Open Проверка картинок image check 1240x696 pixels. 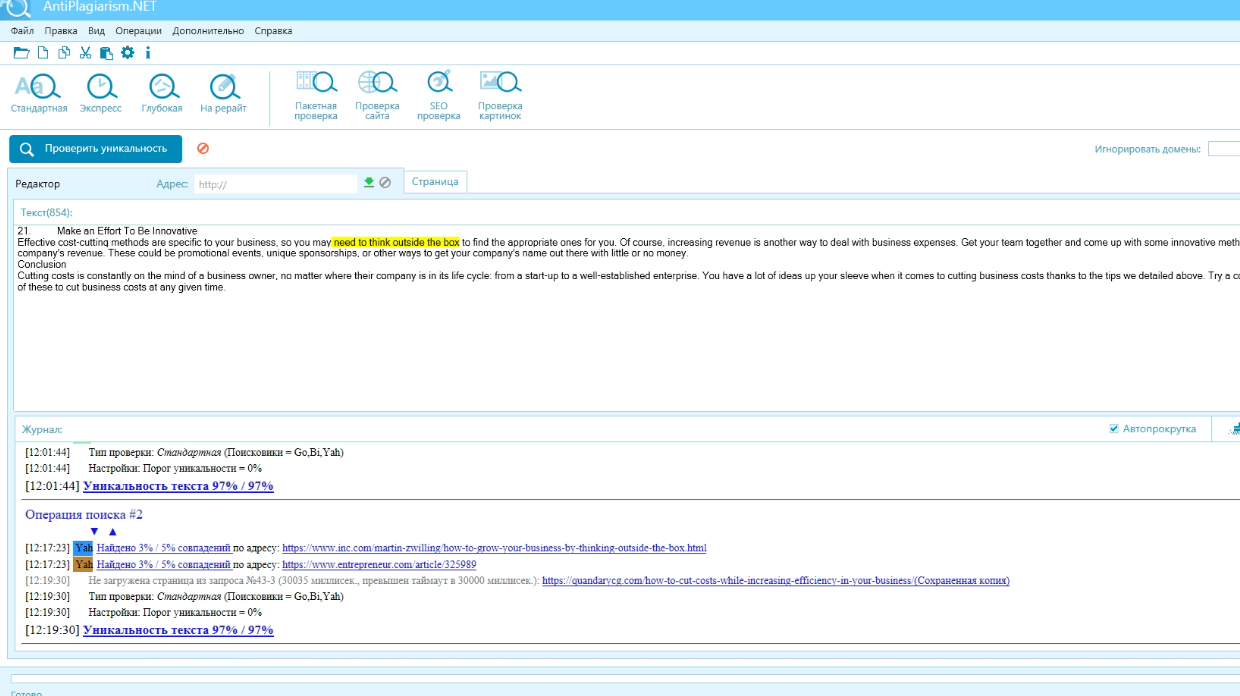(x=500, y=96)
